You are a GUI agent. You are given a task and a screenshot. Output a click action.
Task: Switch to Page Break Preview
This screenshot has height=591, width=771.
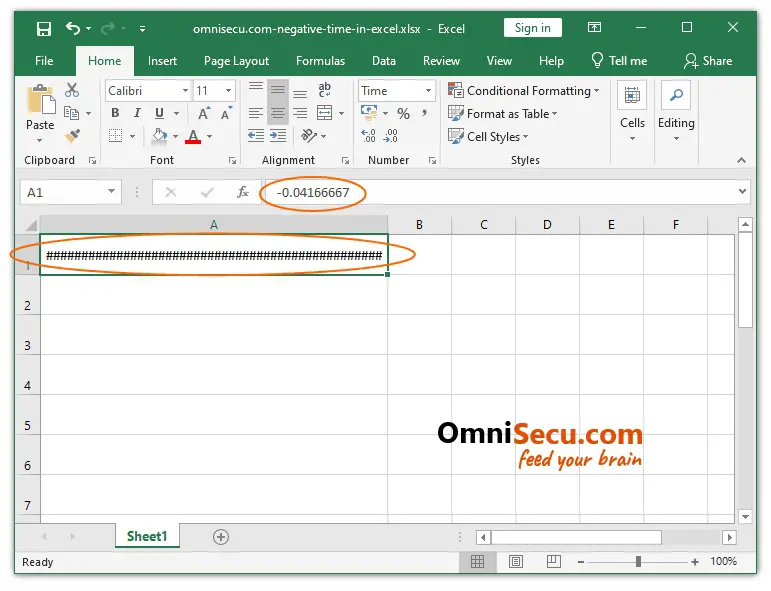[x=554, y=561]
